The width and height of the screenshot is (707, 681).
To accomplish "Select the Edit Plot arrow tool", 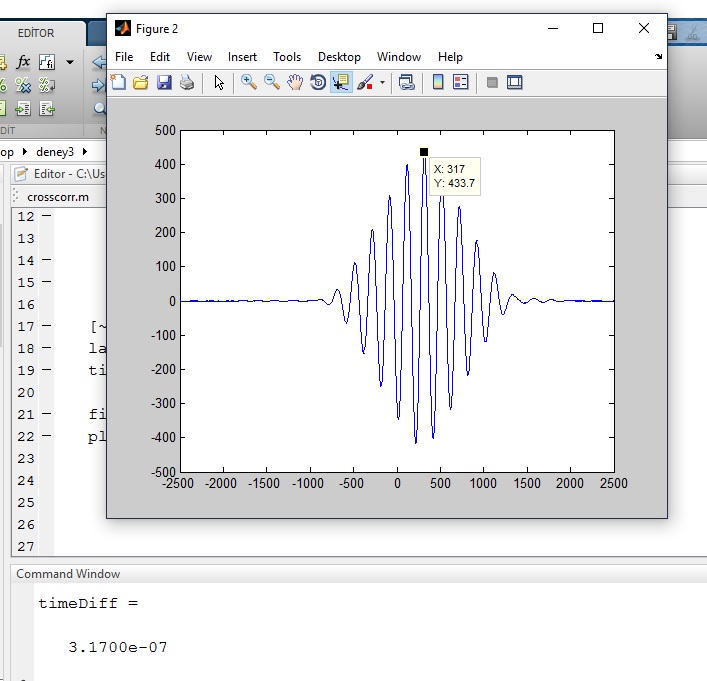I will click(219, 83).
